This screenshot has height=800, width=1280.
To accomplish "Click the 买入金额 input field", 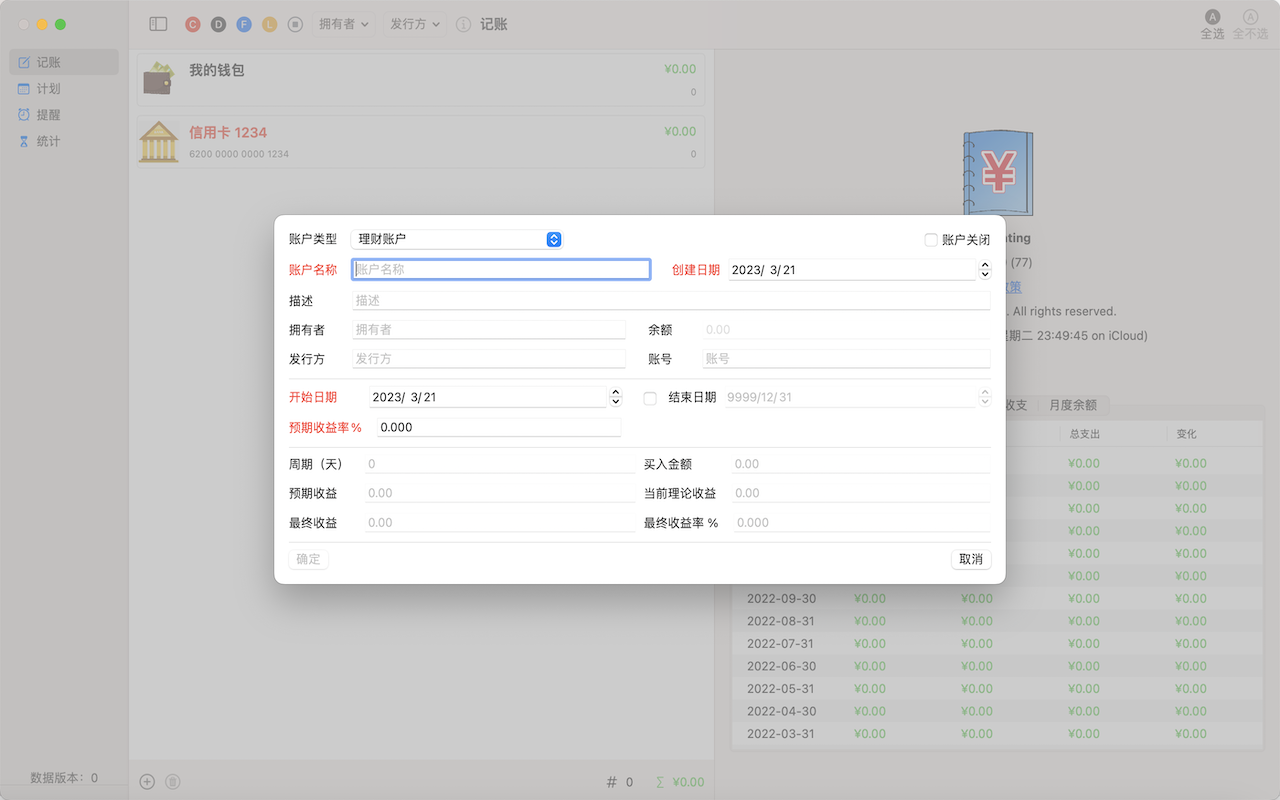I will point(861,464).
